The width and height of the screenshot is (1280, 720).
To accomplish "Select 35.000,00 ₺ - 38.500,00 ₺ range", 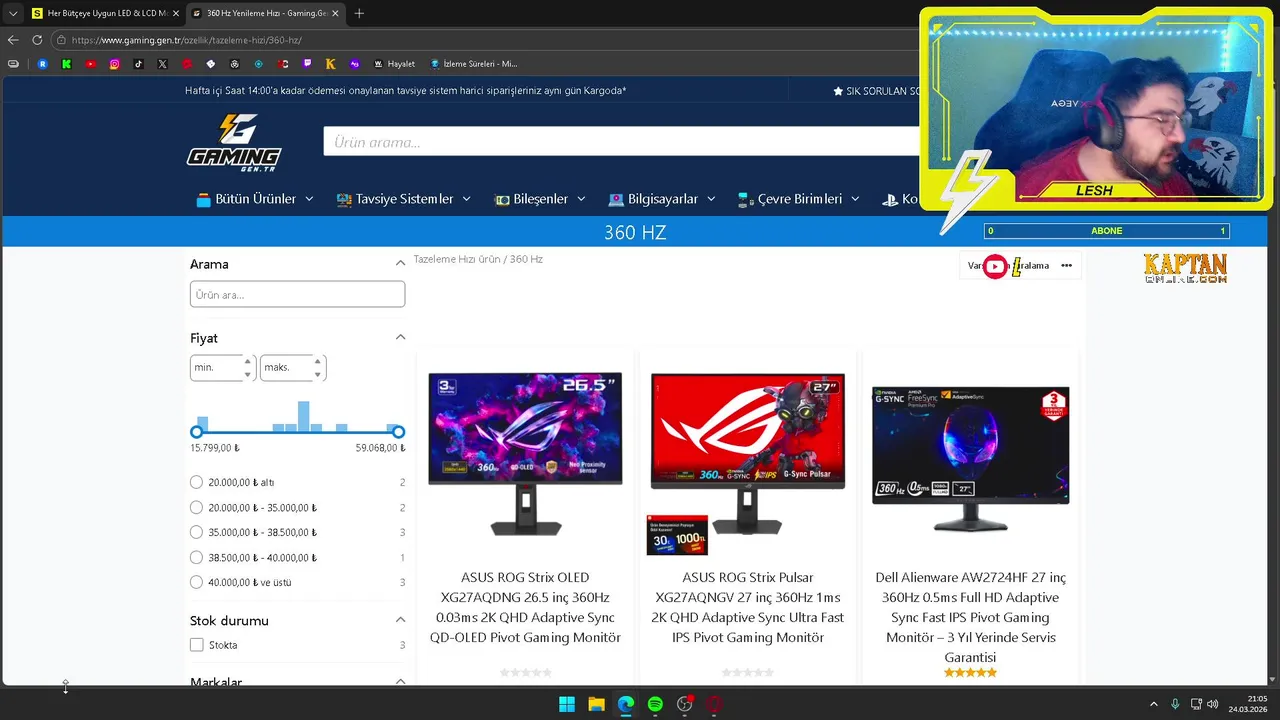I will coord(196,532).
